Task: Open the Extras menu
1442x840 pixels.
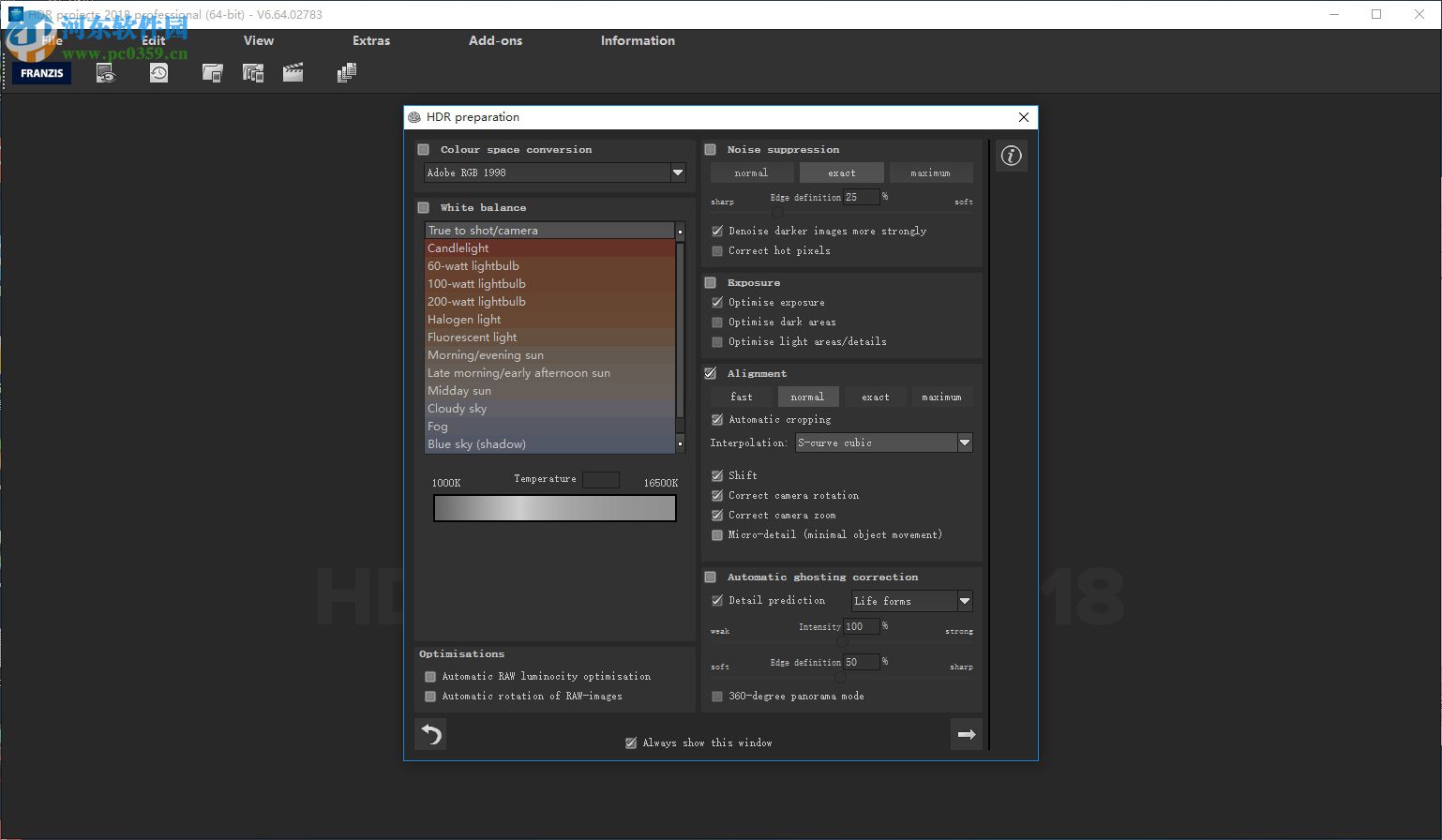Action: pyautogui.click(x=370, y=40)
